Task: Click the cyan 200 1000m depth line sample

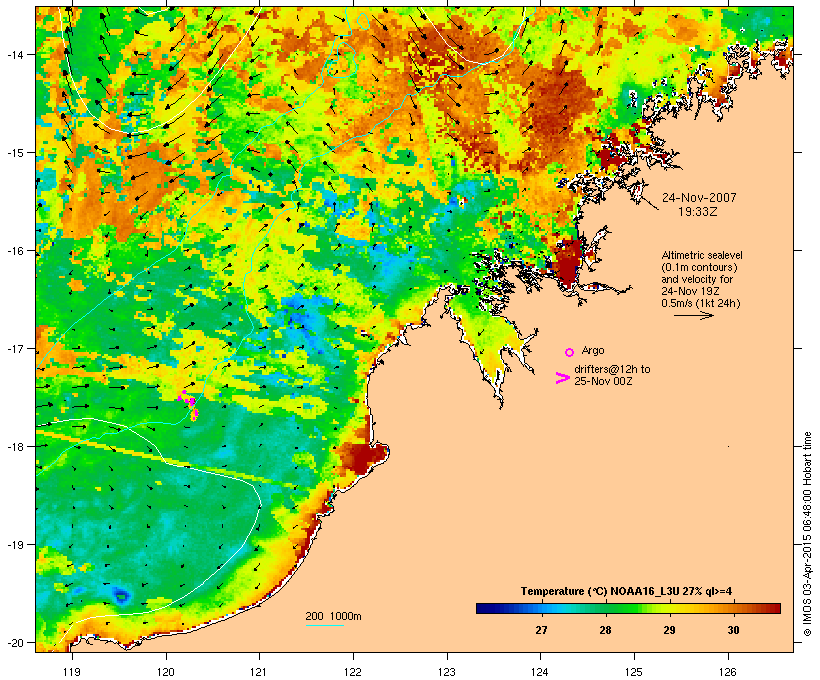Action: (325, 625)
